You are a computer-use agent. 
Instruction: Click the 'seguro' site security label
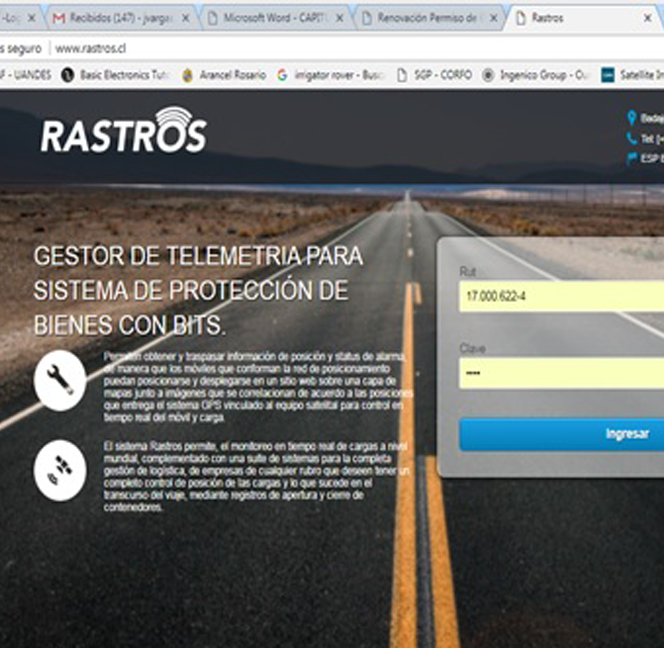[25, 49]
